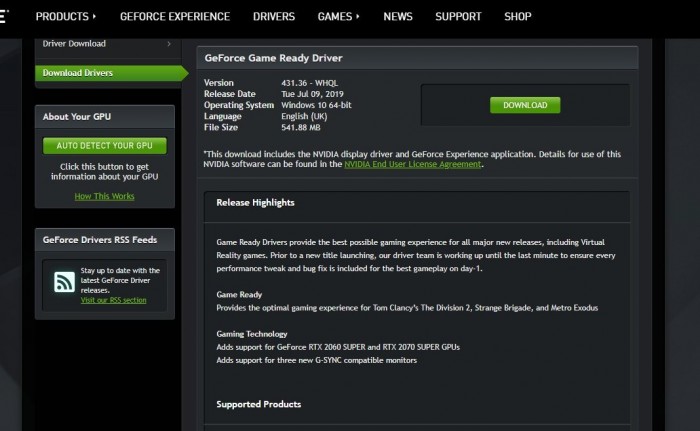This screenshot has height=431, width=700.
Task: Click the RTX 2060 SUPER support line
Action: [x=338, y=347]
